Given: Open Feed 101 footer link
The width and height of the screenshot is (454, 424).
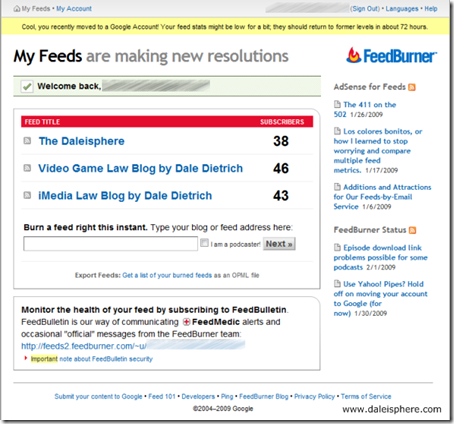Looking at the screenshot, I should click(x=162, y=396).
